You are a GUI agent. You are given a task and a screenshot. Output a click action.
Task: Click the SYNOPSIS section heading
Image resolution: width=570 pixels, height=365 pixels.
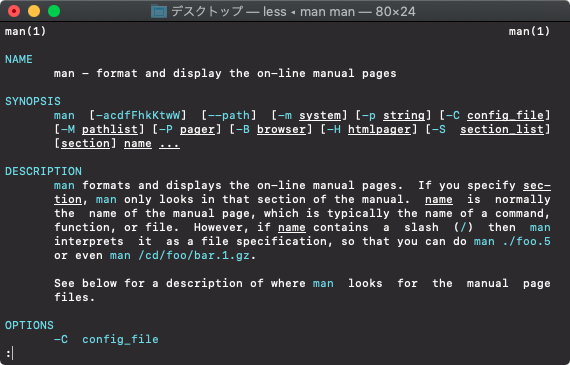(x=33, y=101)
